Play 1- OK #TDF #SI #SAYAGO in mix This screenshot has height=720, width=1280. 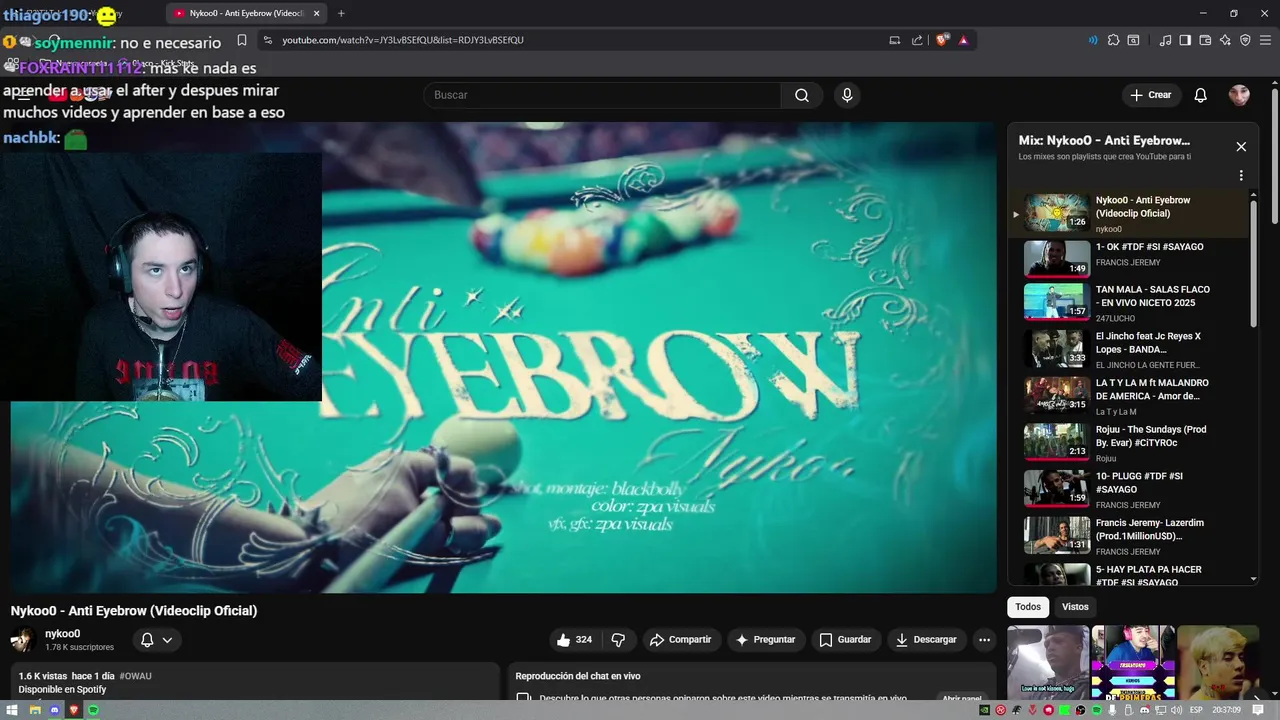coord(1130,258)
